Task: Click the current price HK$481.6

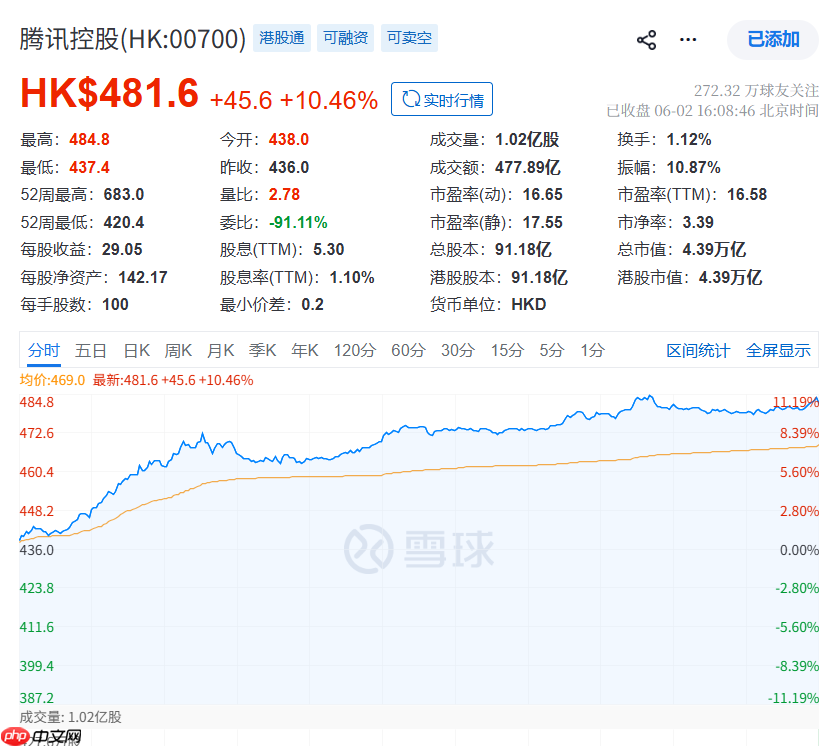Action: (x=110, y=93)
